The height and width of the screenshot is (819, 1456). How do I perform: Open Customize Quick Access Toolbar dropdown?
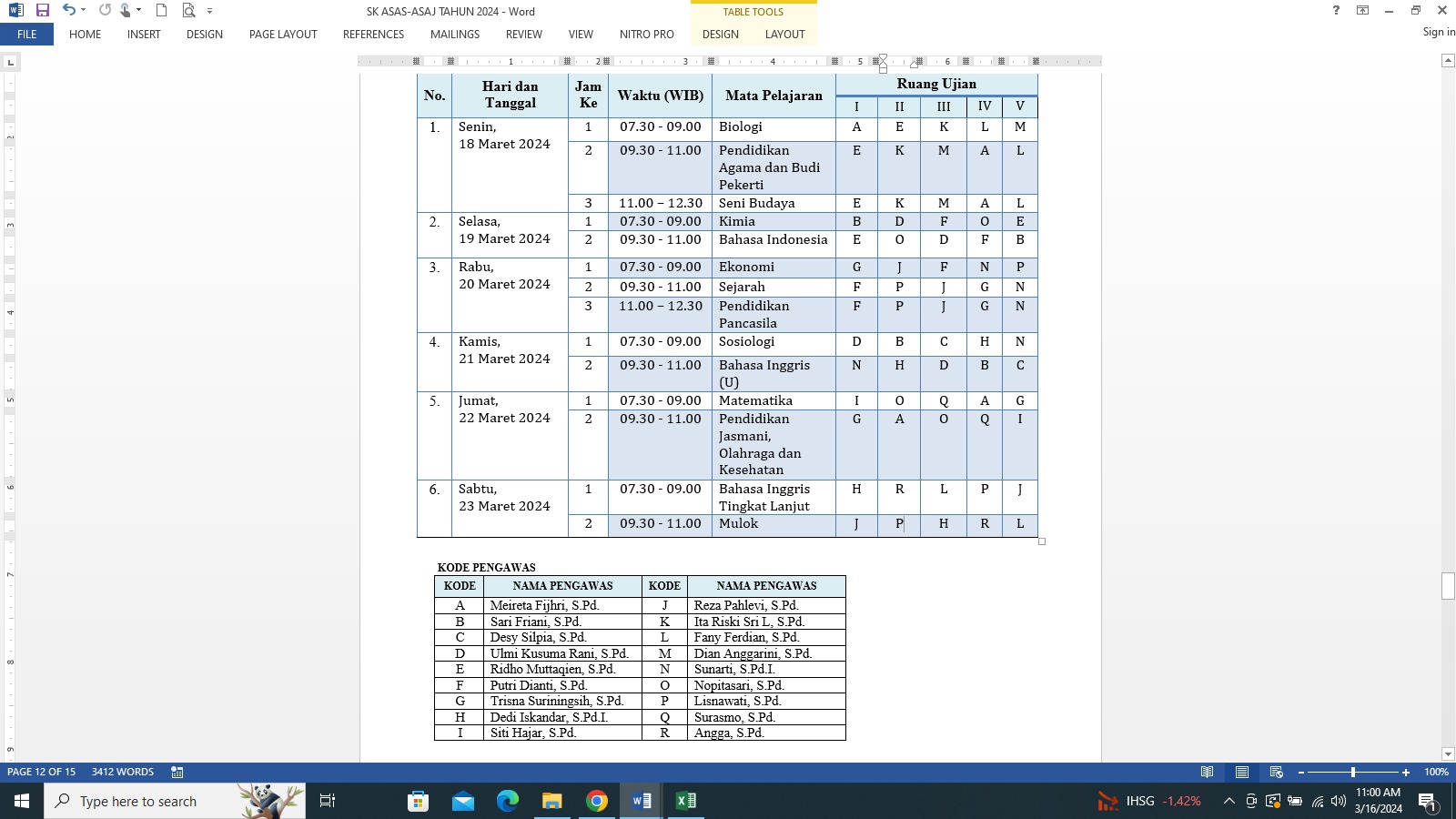coord(210,11)
